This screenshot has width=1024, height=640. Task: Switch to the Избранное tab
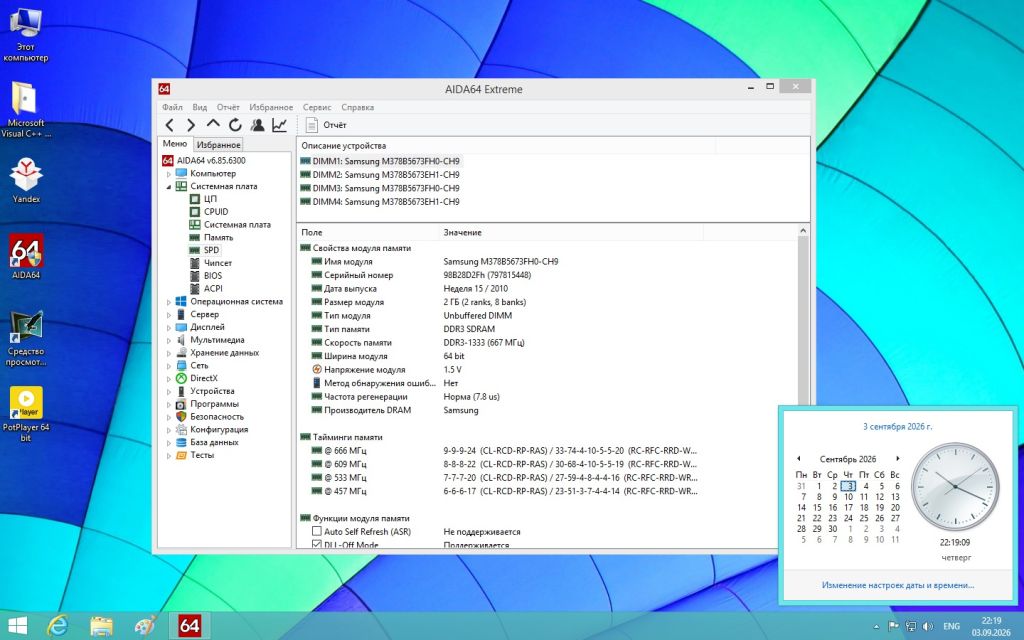(x=219, y=145)
